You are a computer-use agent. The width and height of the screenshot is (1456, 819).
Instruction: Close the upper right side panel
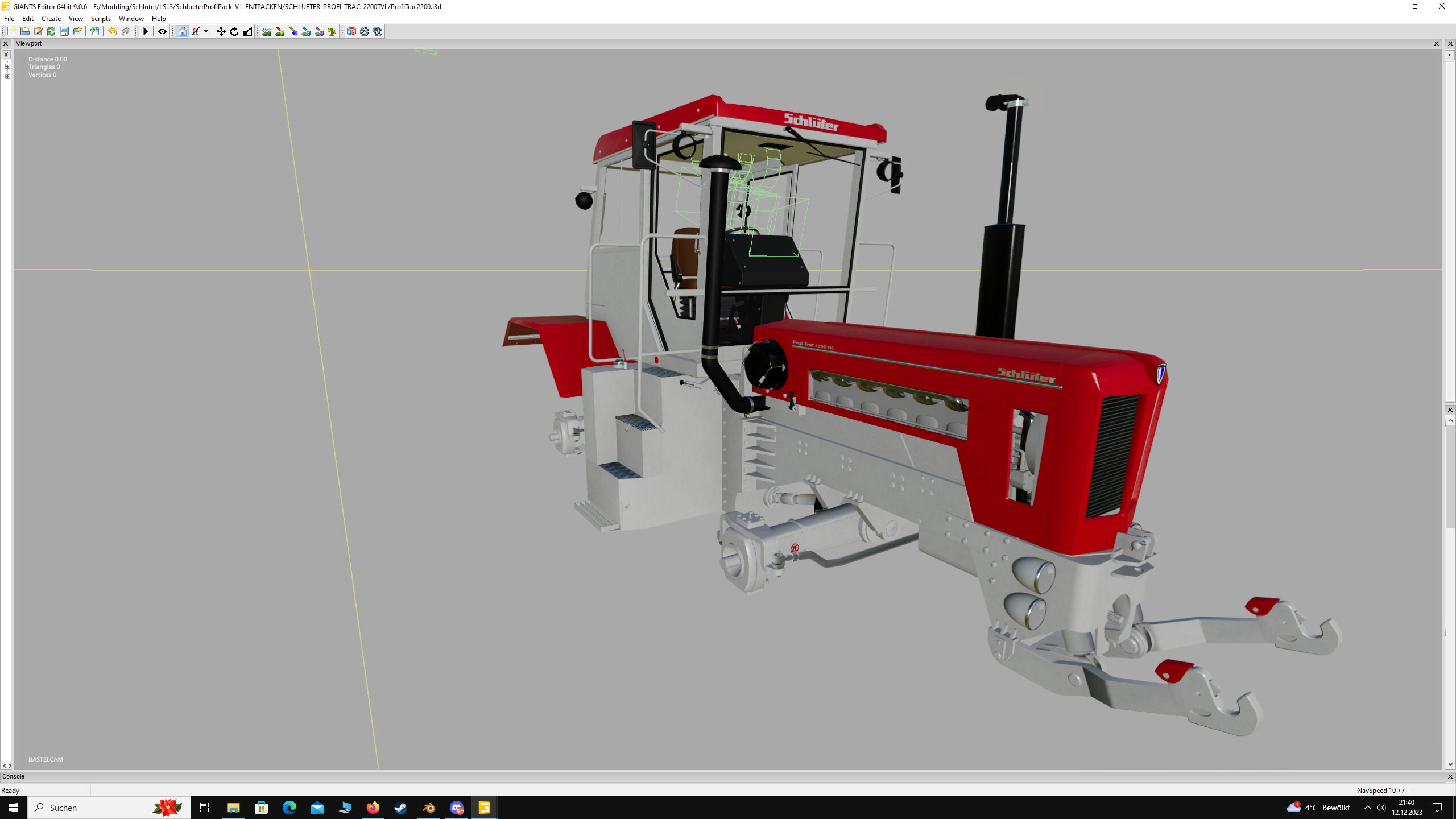(x=1450, y=44)
